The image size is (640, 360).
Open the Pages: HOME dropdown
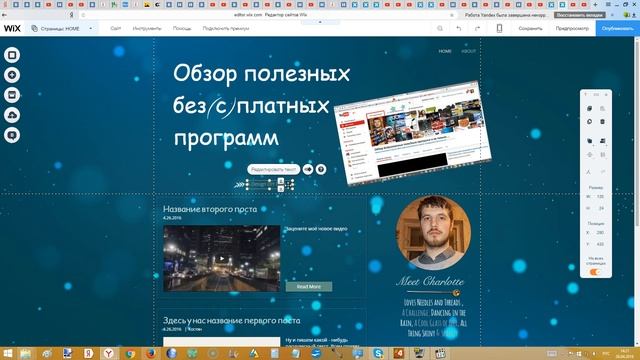[62, 29]
